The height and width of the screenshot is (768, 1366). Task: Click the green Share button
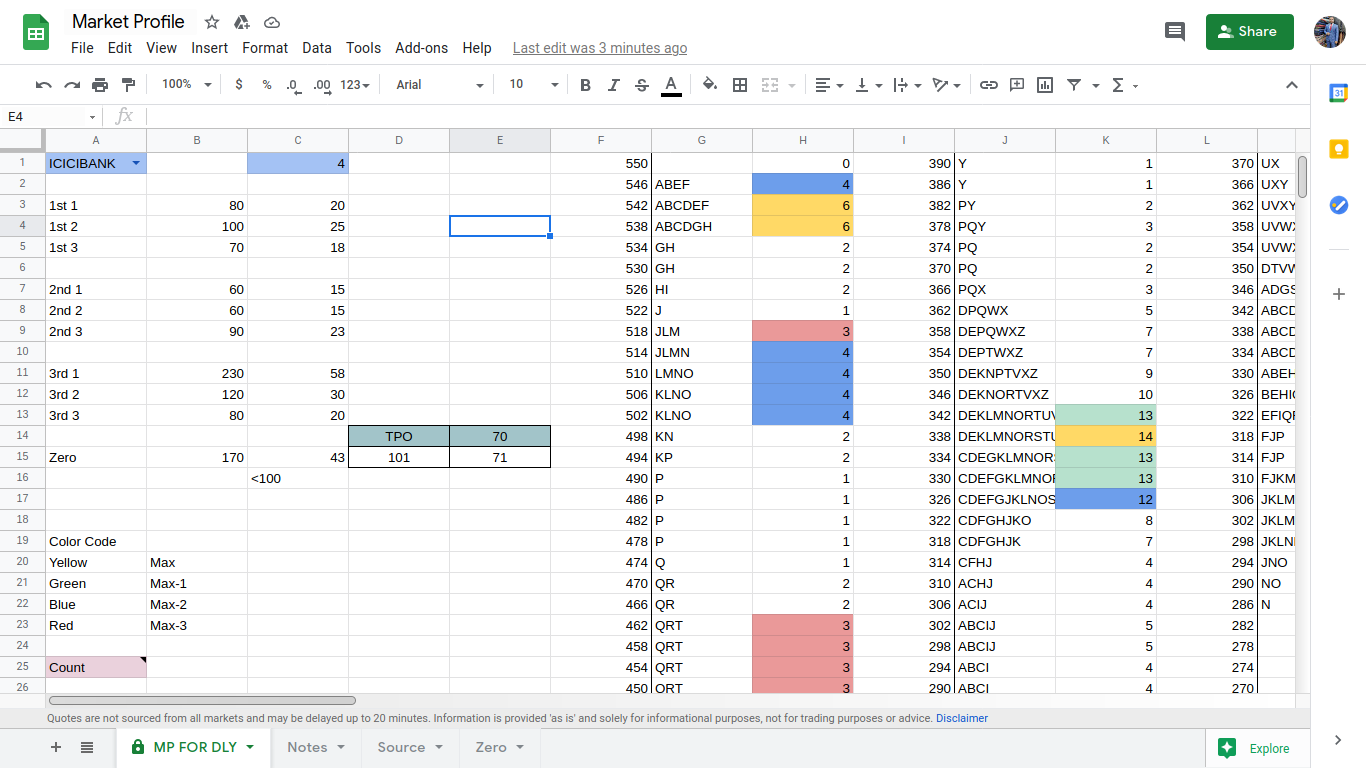pos(1250,31)
